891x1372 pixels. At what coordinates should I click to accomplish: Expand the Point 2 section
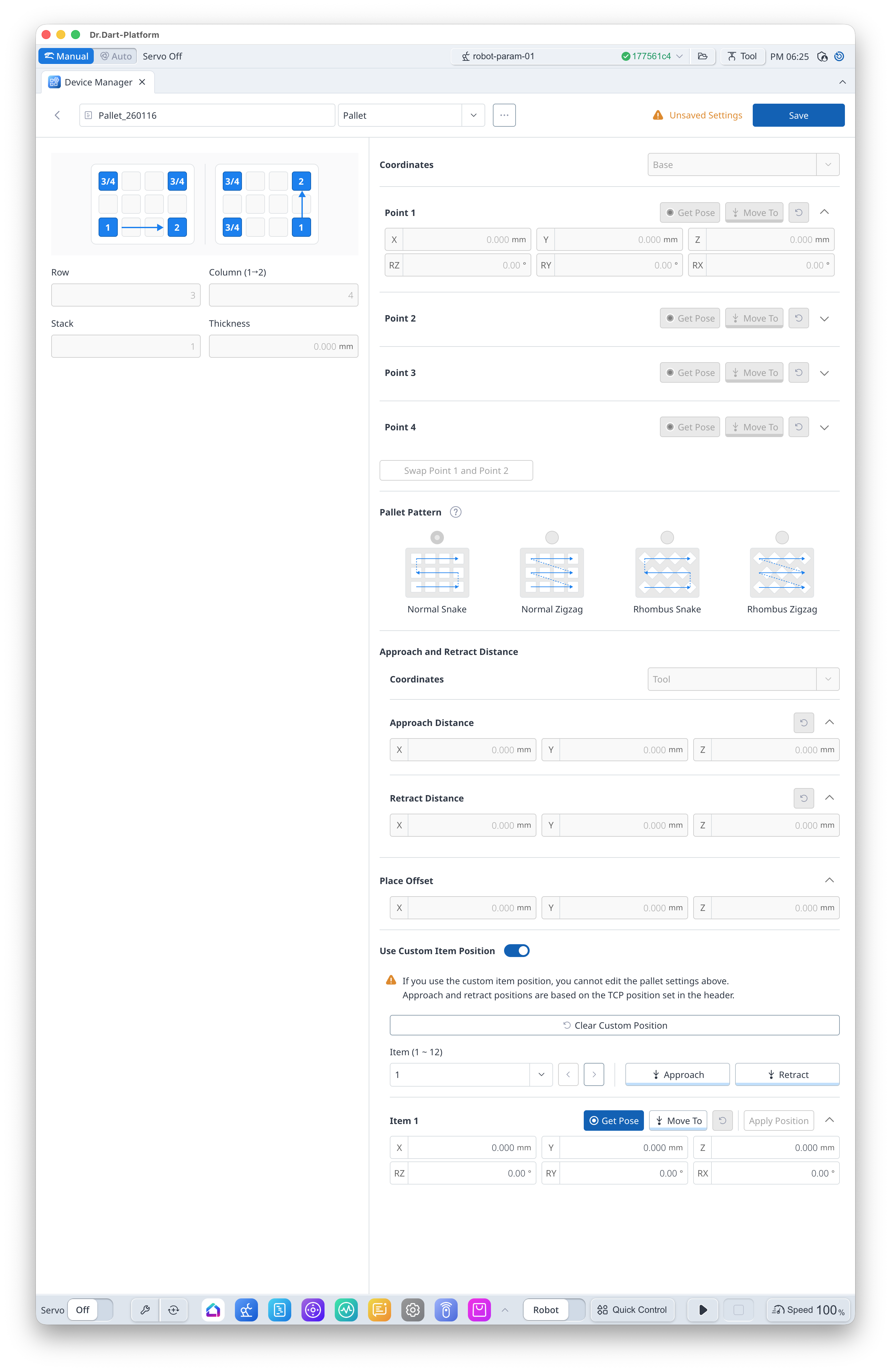[825, 318]
